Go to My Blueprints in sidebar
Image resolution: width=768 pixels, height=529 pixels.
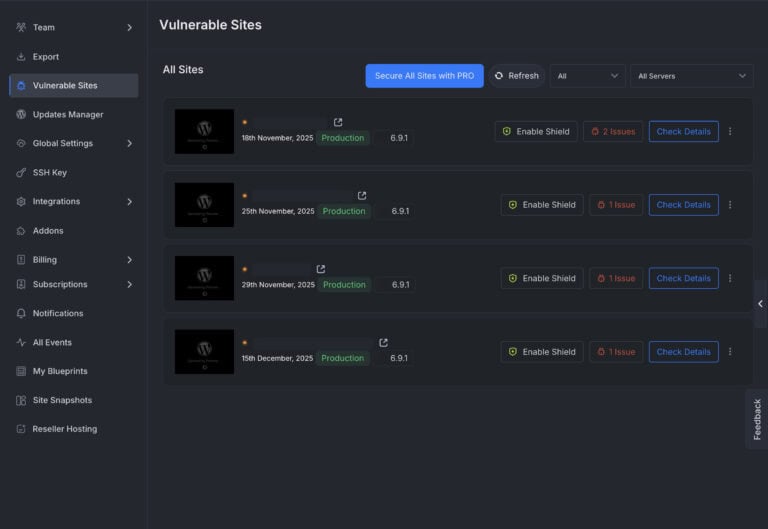(x=59, y=371)
